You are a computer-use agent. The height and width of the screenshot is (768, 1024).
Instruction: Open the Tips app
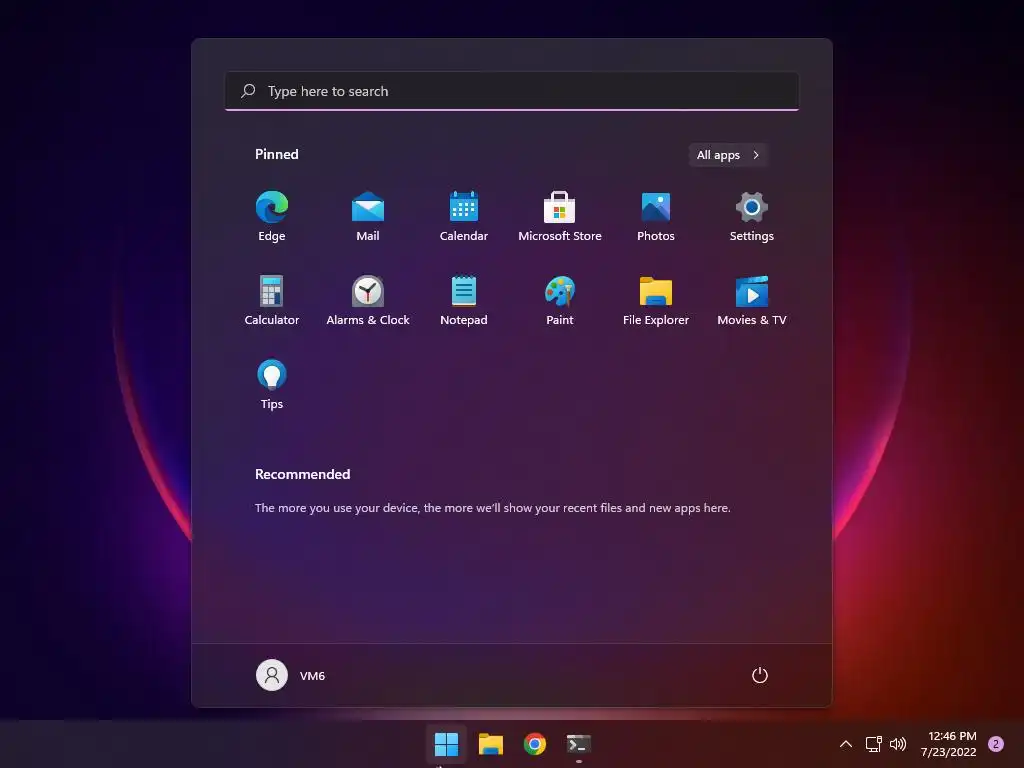pyautogui.click(x=272, y=385)
